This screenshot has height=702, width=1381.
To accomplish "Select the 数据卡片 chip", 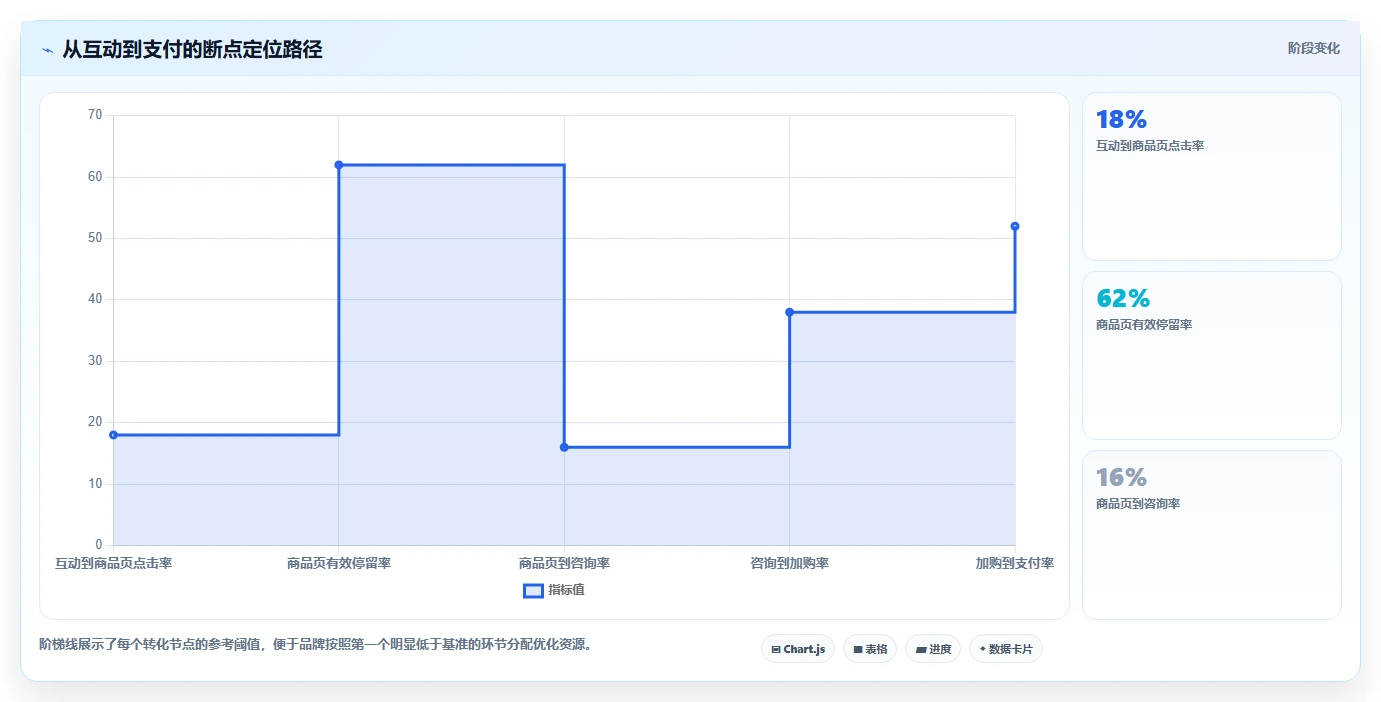I will [x=1006, y=649].
